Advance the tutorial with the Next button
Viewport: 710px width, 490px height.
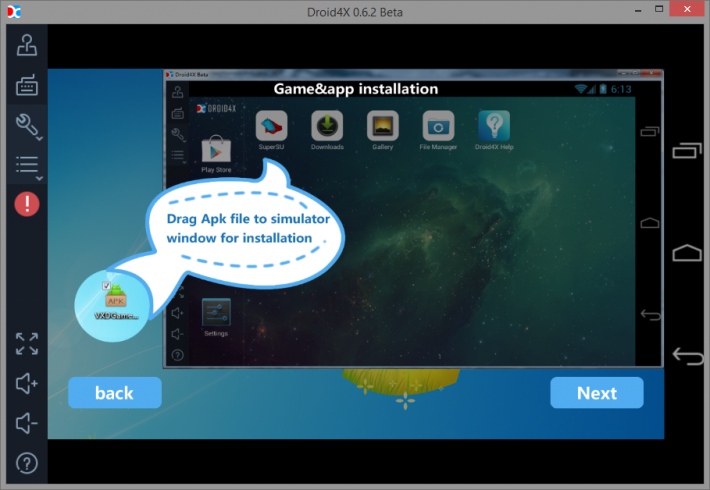pos(597,393)
